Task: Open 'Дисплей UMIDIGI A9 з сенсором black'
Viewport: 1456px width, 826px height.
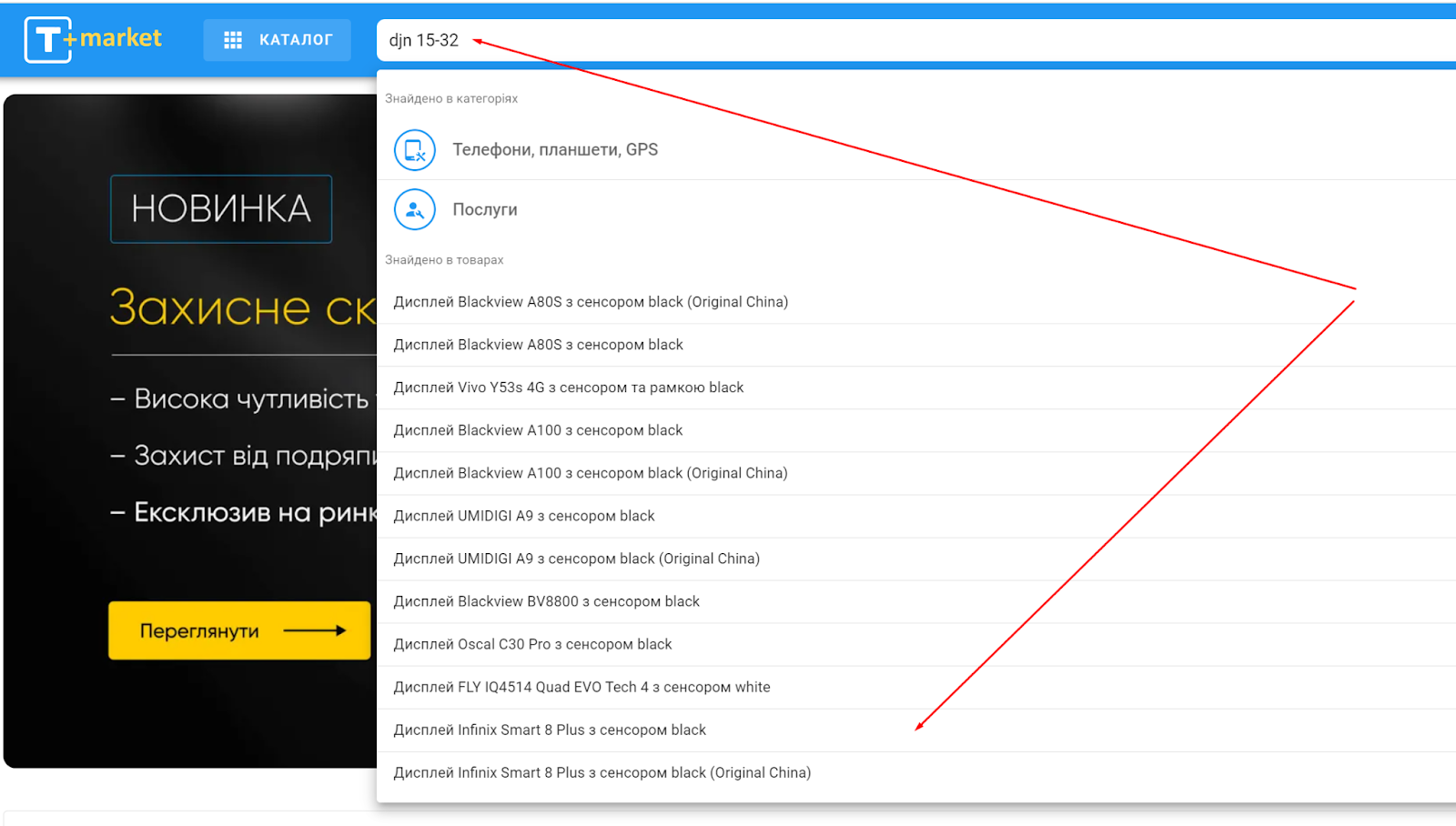Action: click(916, 516)
